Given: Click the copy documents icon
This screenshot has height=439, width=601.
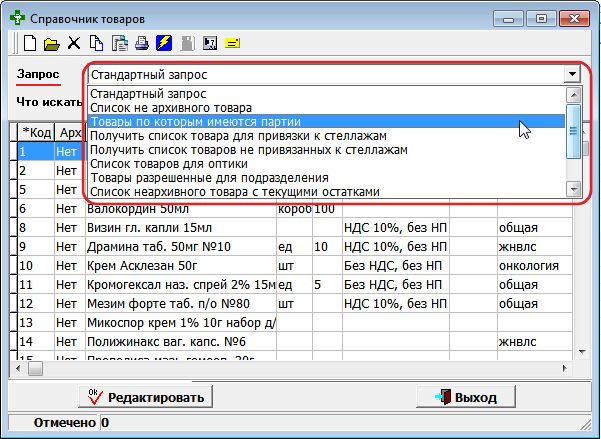Looking at the screenshot, I should click(x=97, y=43).
